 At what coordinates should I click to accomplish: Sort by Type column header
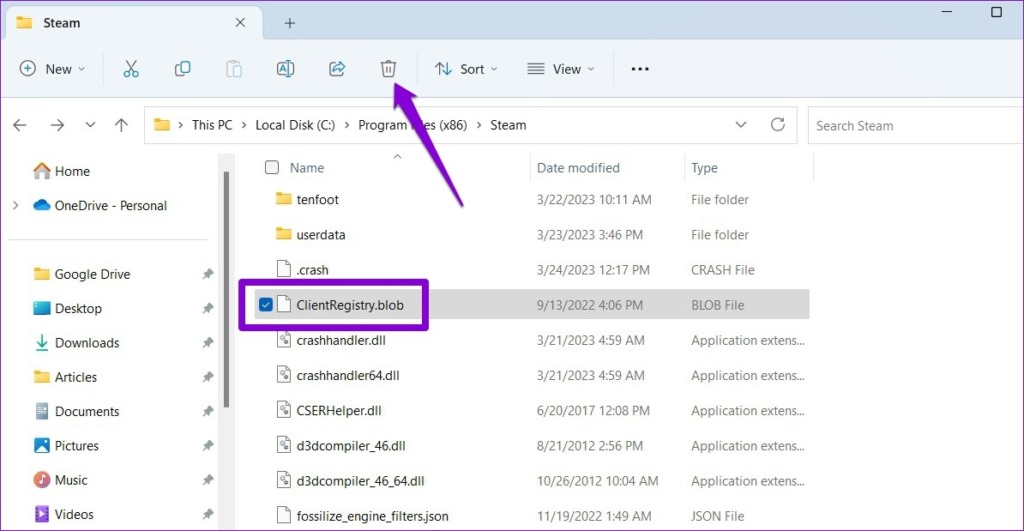click(704, 167)
